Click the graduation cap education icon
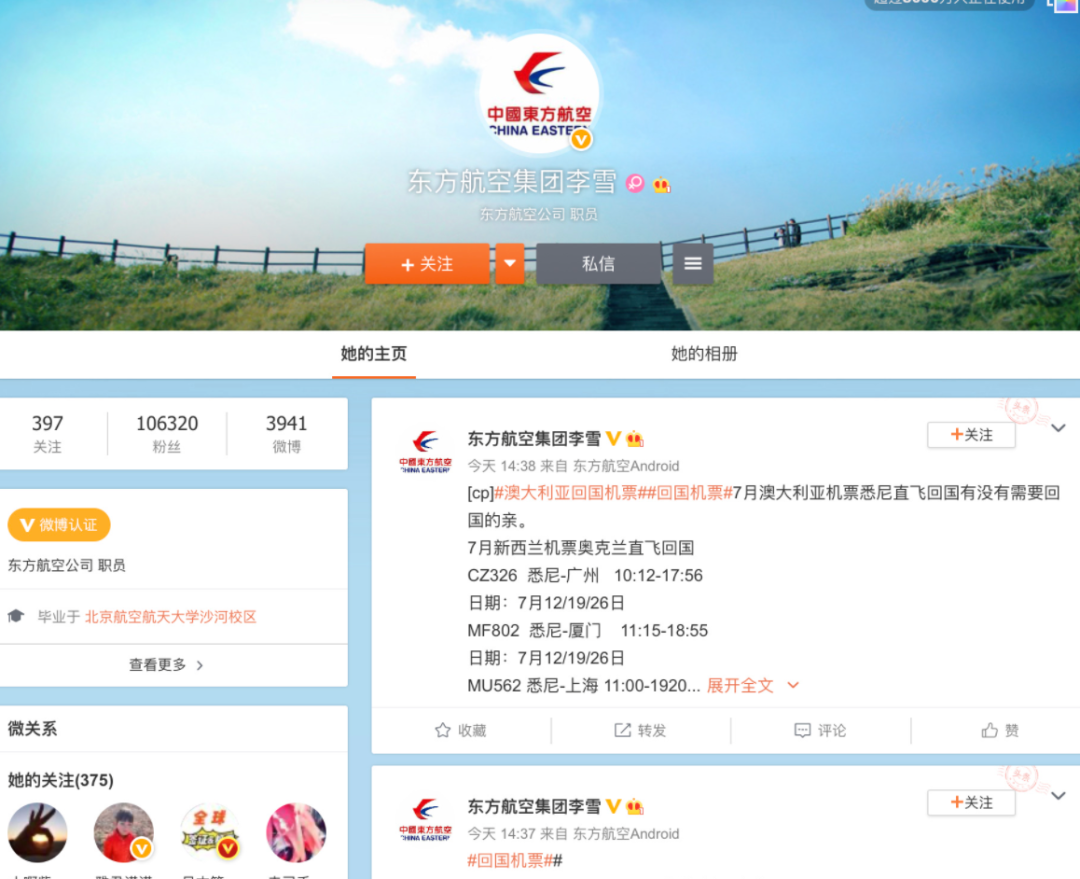Viewport: 1080px width, 879px height. click(x=16, y=616)
